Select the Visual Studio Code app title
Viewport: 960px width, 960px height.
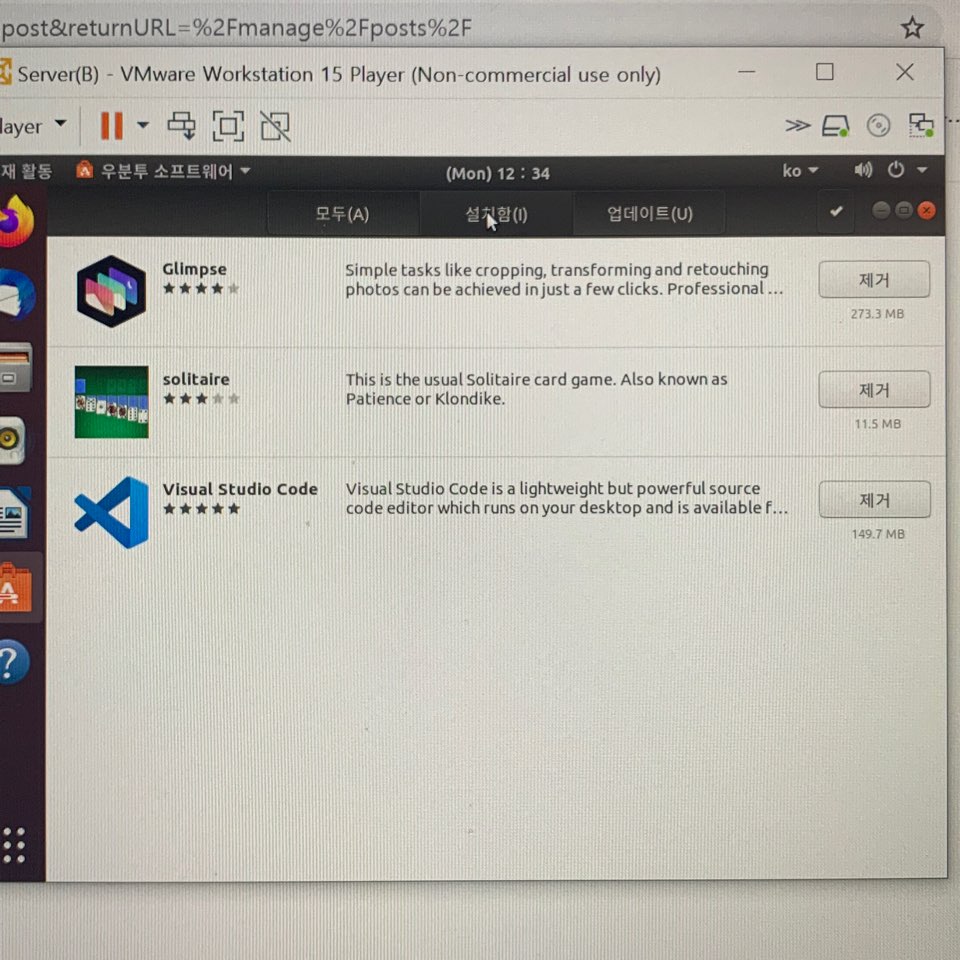pos(240,489)
